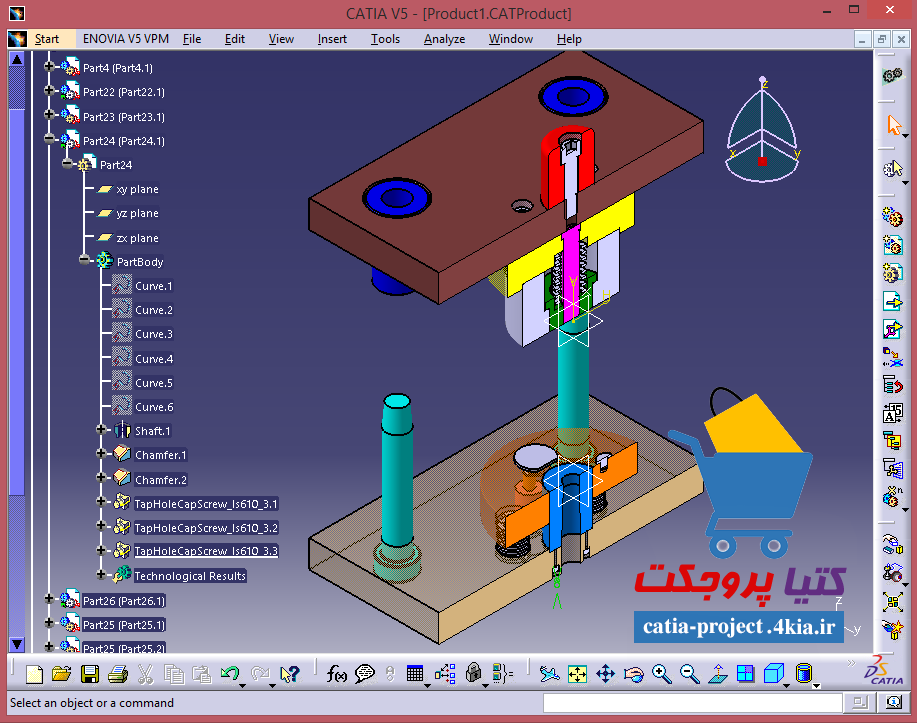The image size is (917, 723).
Task: Open the File menu
Action: 192,39
